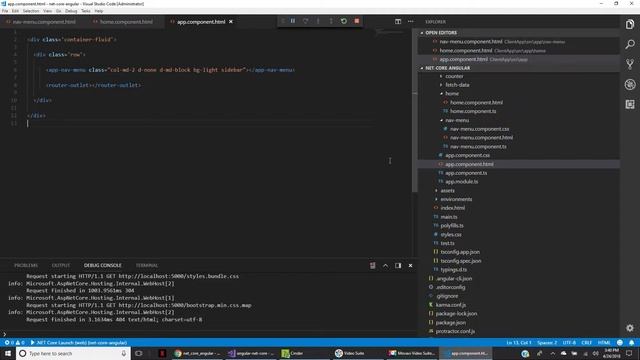Open the Output panel tab
This screenshot has width=640, height=360.
60,266
